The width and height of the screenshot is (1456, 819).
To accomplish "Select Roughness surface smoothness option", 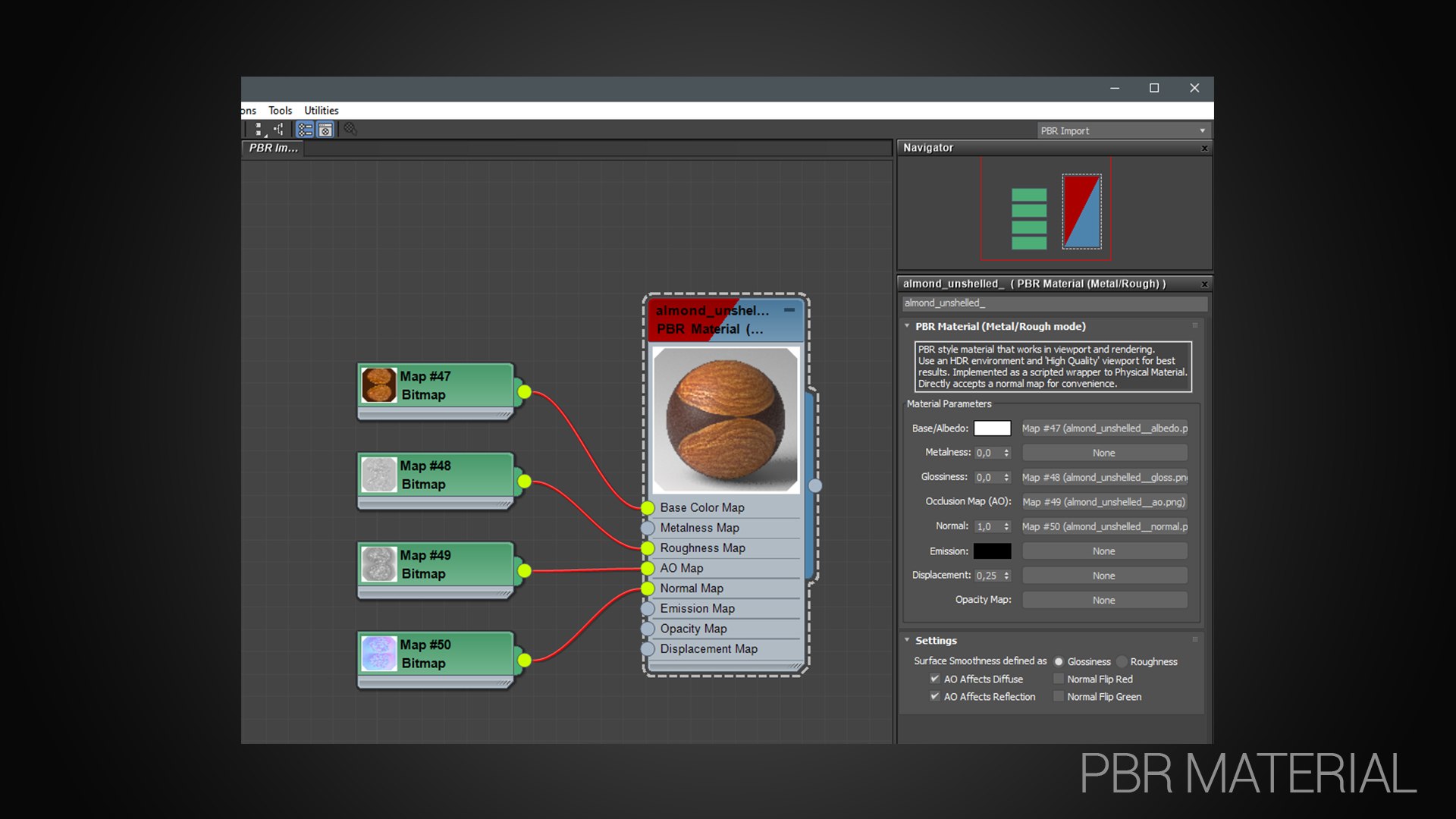I will coord(1122,662).
